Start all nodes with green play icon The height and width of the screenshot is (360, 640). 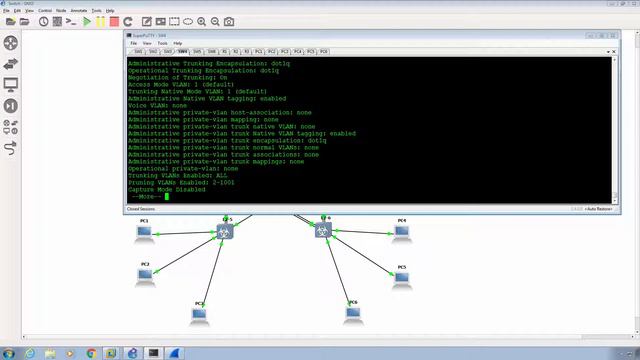pyautogui.click(x=87, y=22)
